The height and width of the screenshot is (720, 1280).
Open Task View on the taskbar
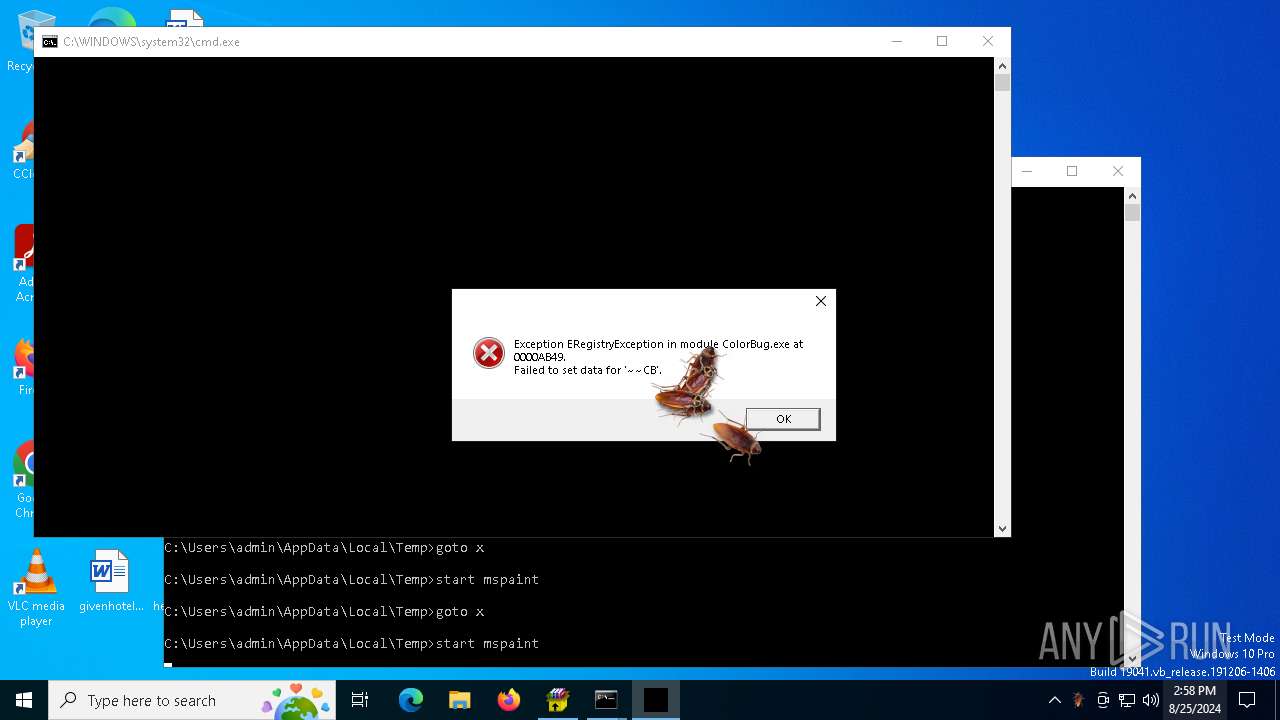(x=360, y=700)
